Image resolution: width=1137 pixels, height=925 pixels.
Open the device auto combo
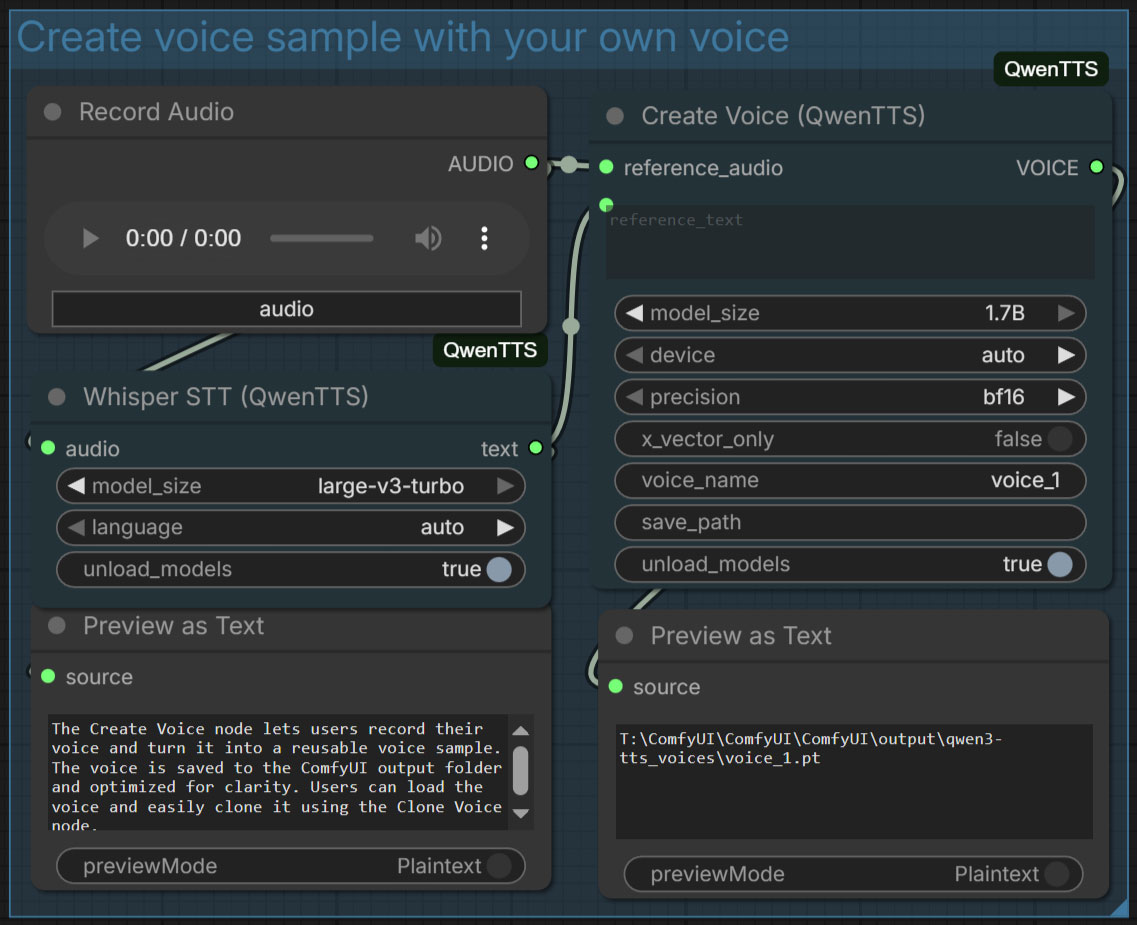click(x=850, y=355)
